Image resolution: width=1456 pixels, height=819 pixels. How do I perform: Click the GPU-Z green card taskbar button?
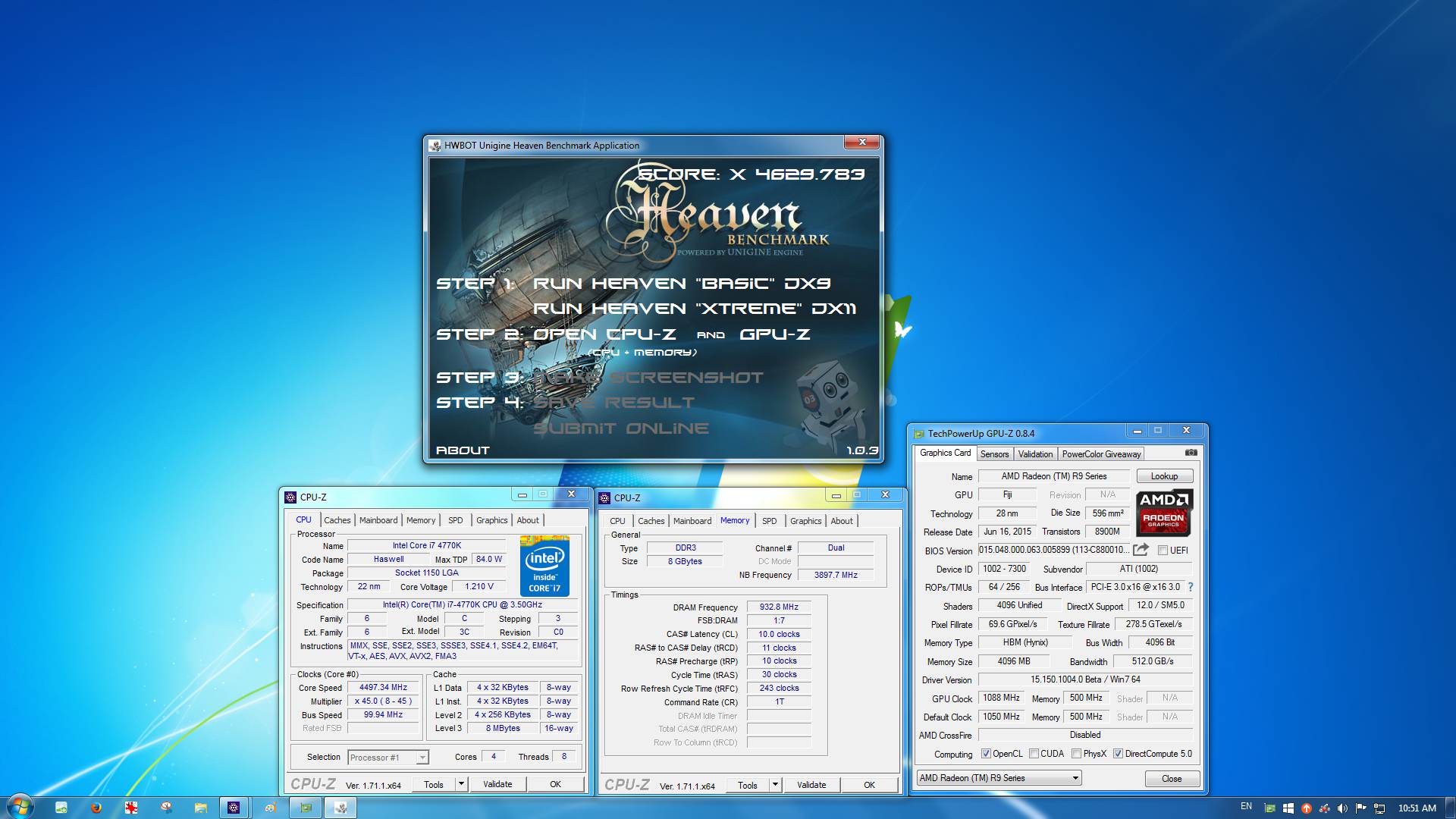point(306,808)
